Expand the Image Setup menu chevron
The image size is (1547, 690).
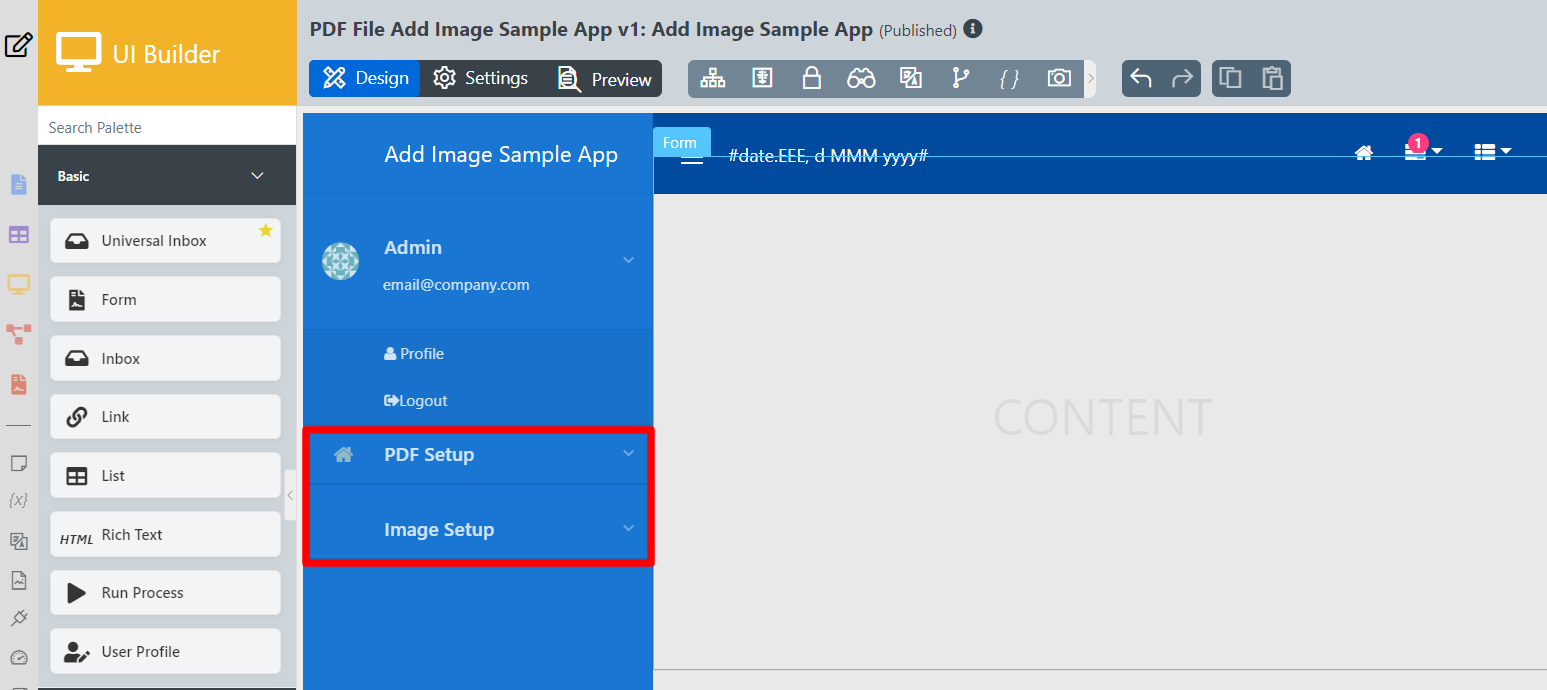pos(628,528)
